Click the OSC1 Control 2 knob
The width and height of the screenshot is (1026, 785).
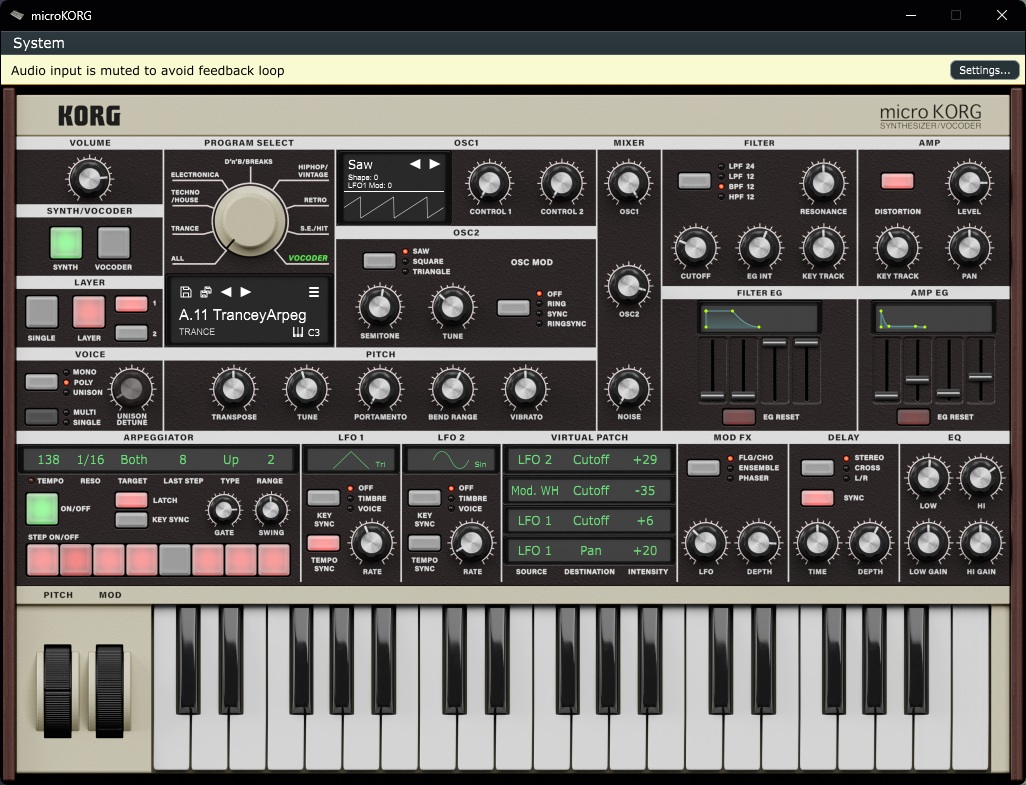pos(561,184)
